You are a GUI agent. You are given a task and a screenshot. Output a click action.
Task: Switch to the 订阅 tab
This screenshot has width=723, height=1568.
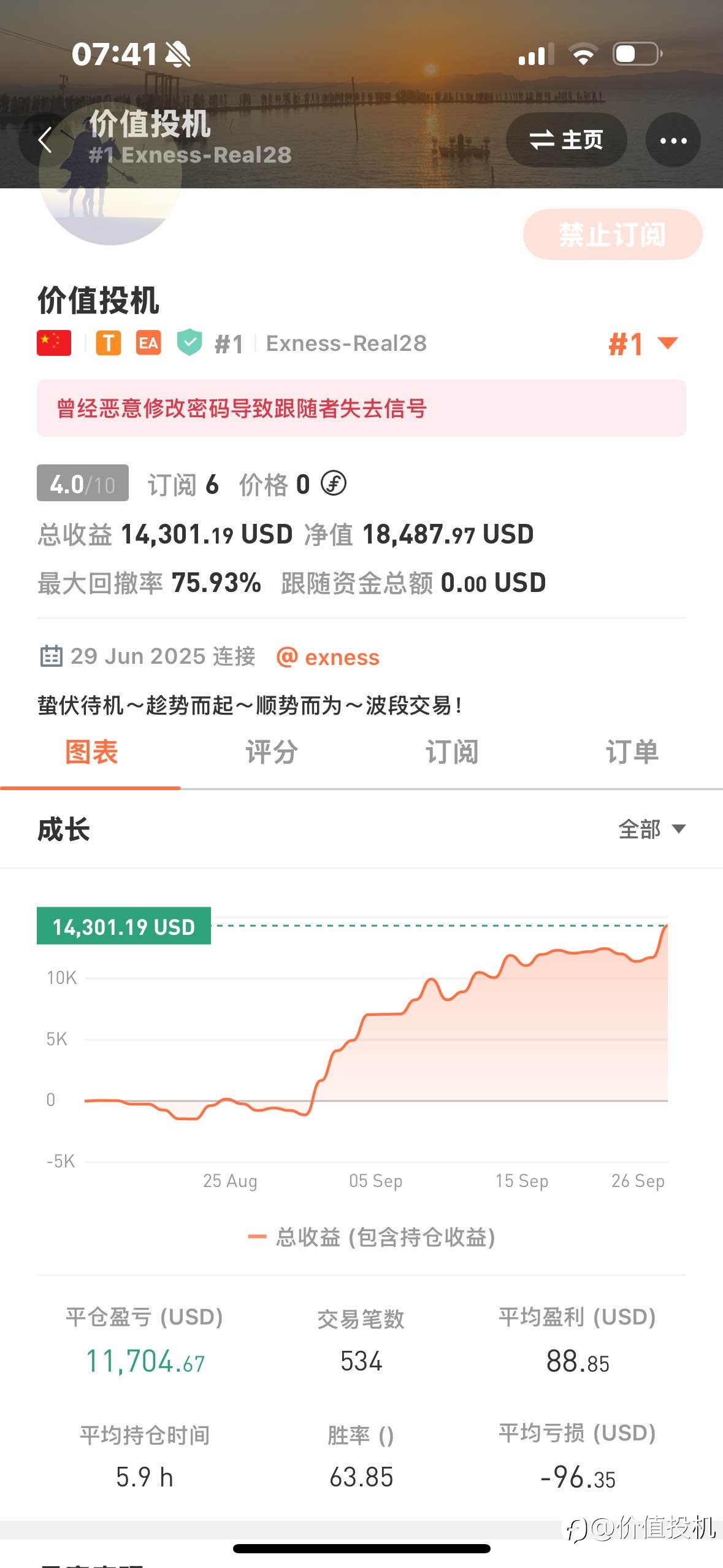[452, 752]
